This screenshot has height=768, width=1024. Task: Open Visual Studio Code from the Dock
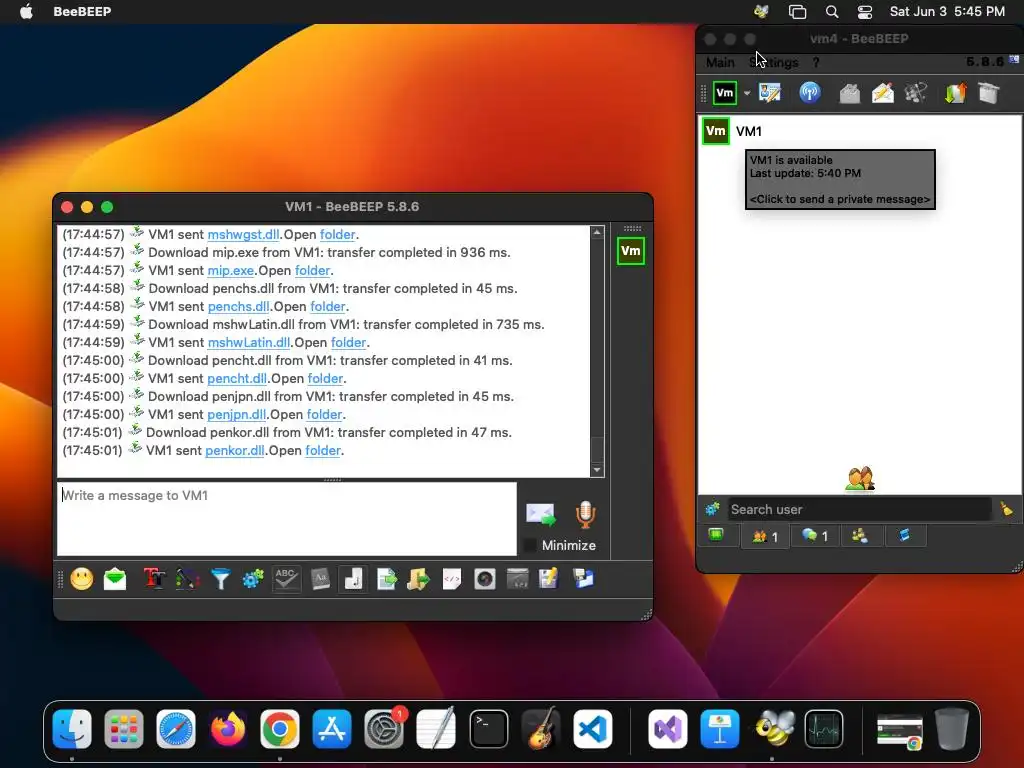click(x=593, y=729)
